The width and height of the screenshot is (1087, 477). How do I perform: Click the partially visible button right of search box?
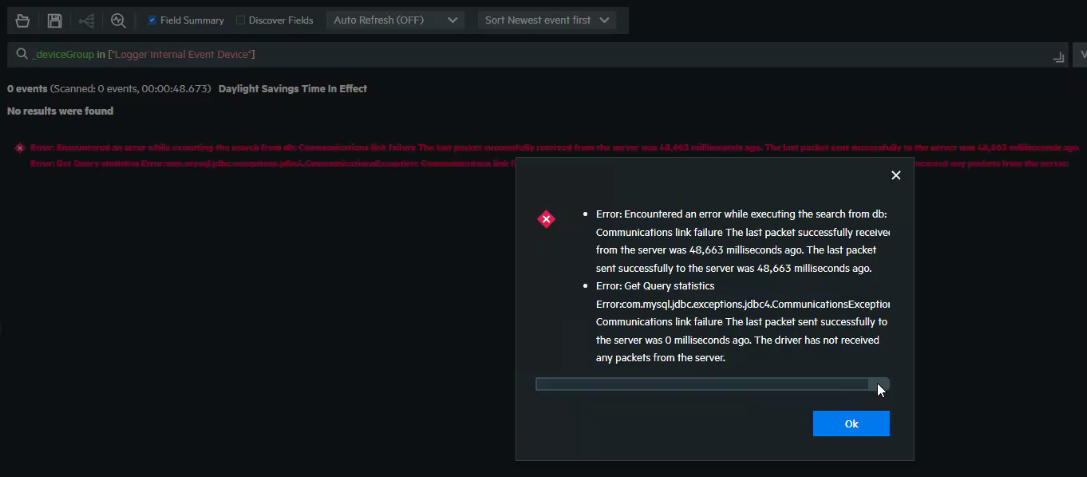click(x=1080, y=54)
